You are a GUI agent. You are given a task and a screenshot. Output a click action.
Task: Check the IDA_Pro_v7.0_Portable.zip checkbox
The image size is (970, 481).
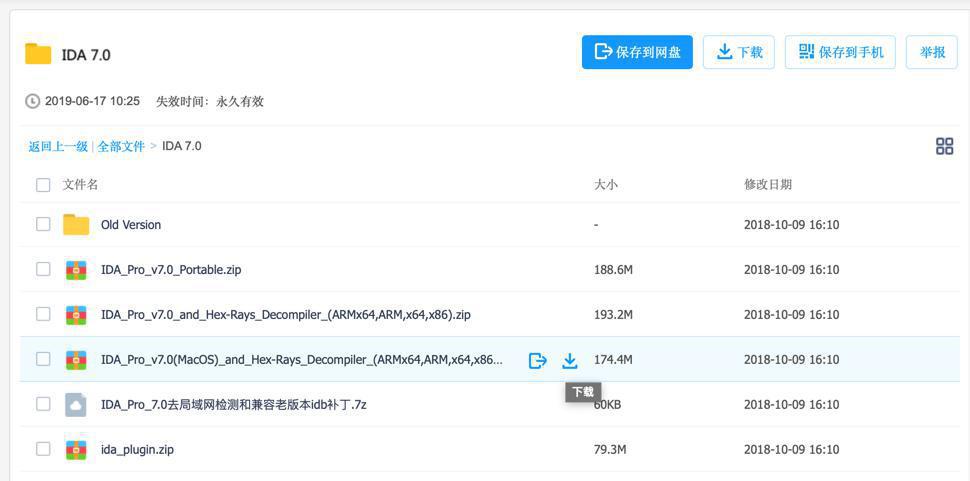[43, 270]
